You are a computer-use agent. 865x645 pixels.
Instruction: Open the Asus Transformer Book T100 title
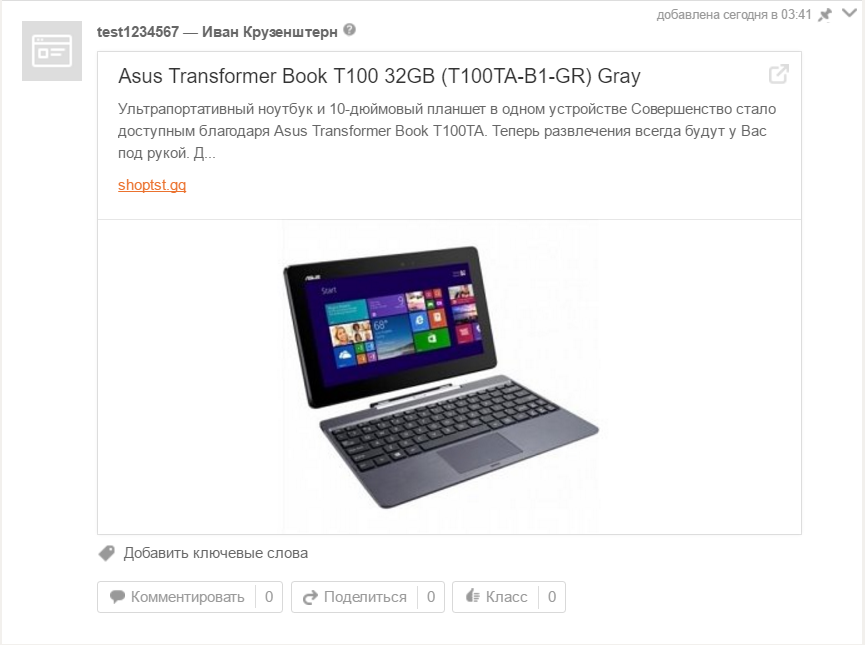pyautogui.click(x=379, y=76)
